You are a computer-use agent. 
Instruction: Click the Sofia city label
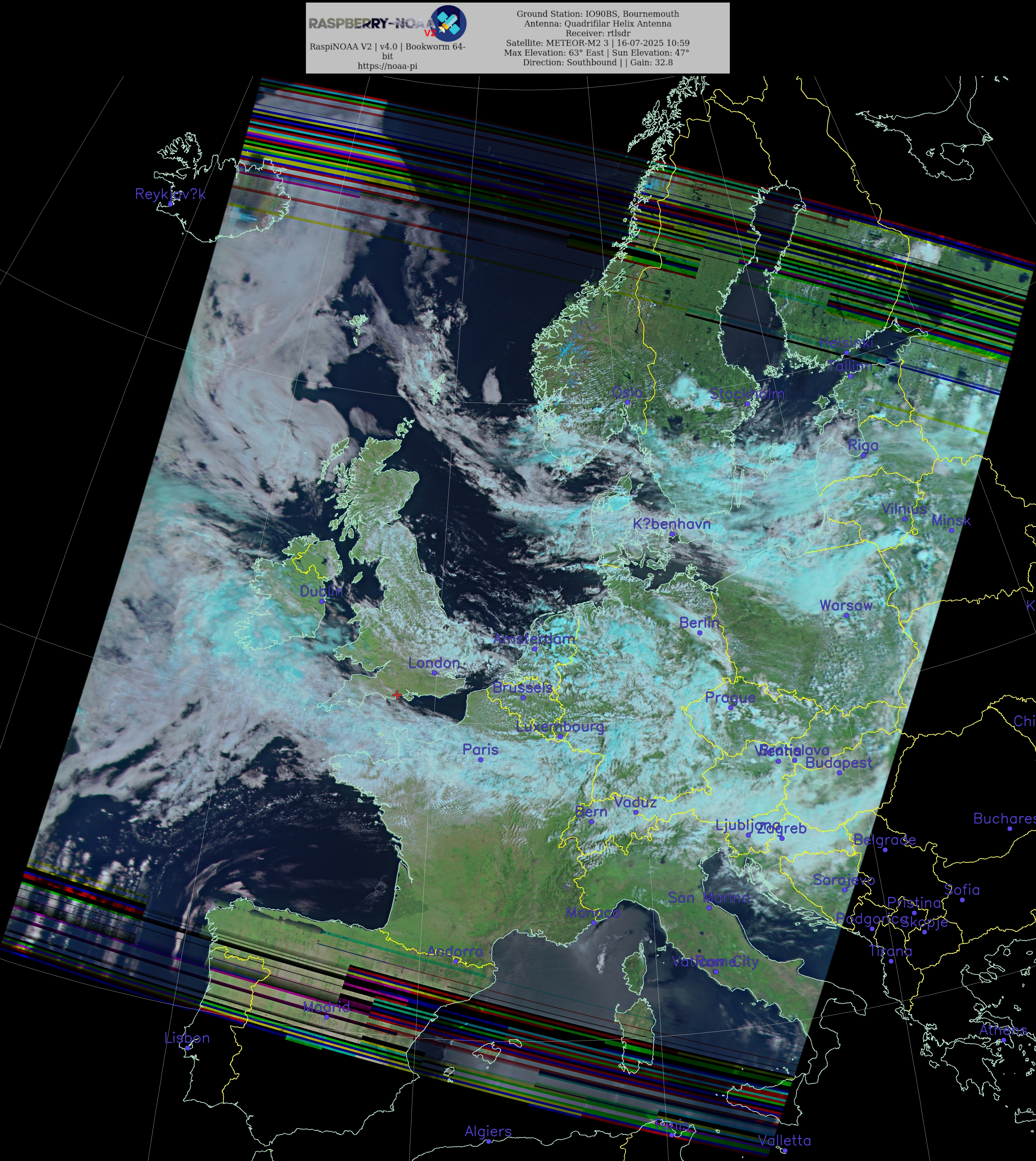962,890
